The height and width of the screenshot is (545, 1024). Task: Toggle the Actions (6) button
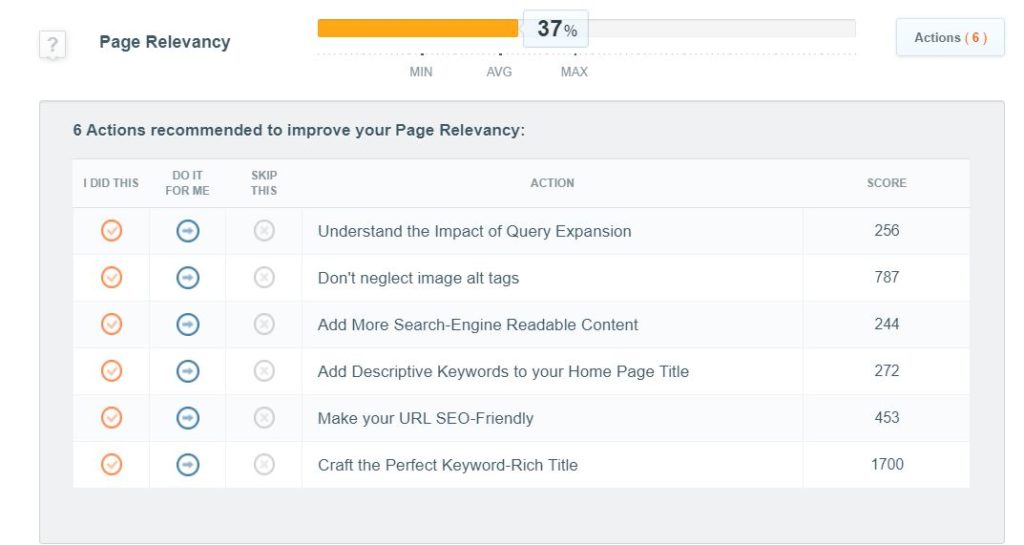click(950, 38)
